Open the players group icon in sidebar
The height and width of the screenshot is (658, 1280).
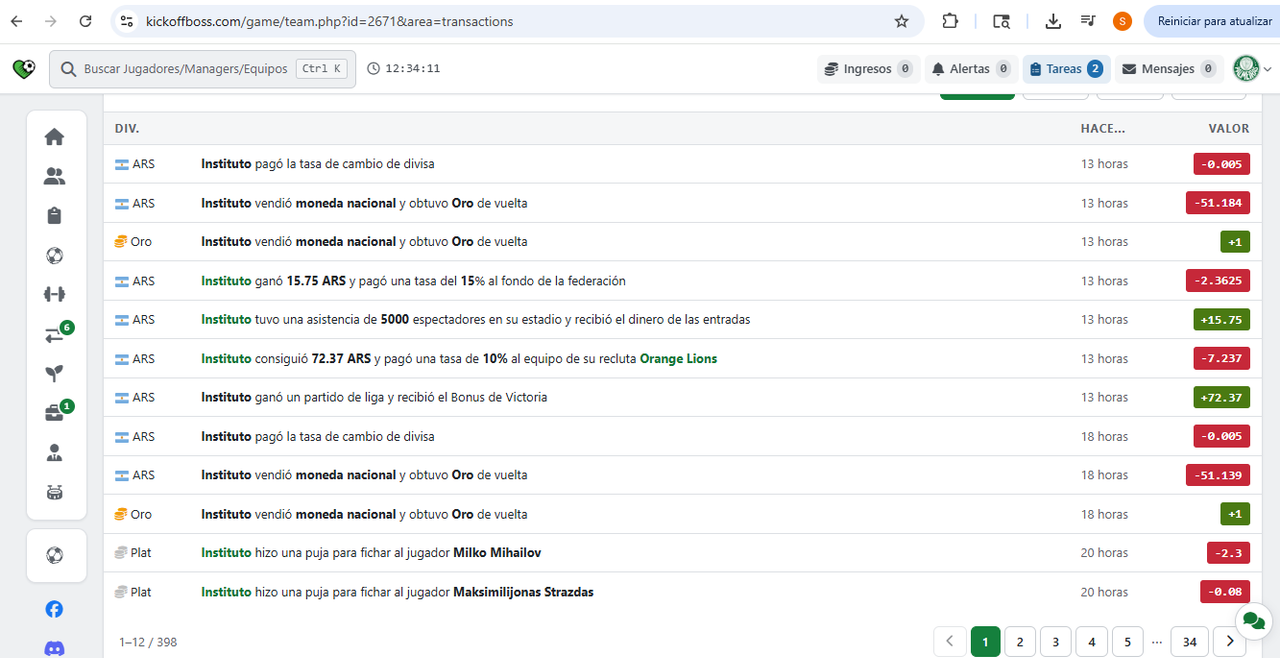pyautogui.click(x=54, y=176)
